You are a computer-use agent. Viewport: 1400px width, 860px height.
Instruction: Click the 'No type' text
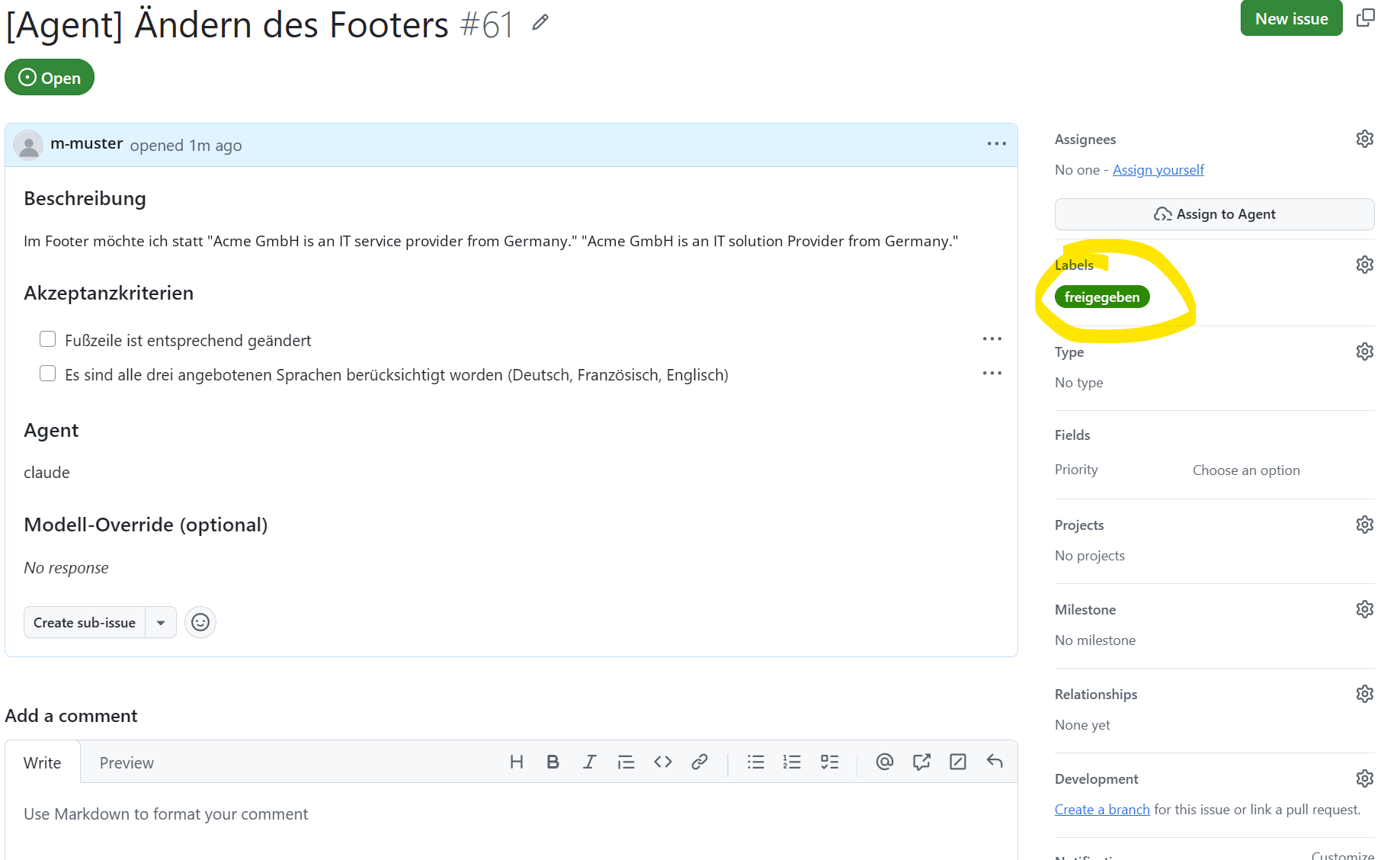1079,383
